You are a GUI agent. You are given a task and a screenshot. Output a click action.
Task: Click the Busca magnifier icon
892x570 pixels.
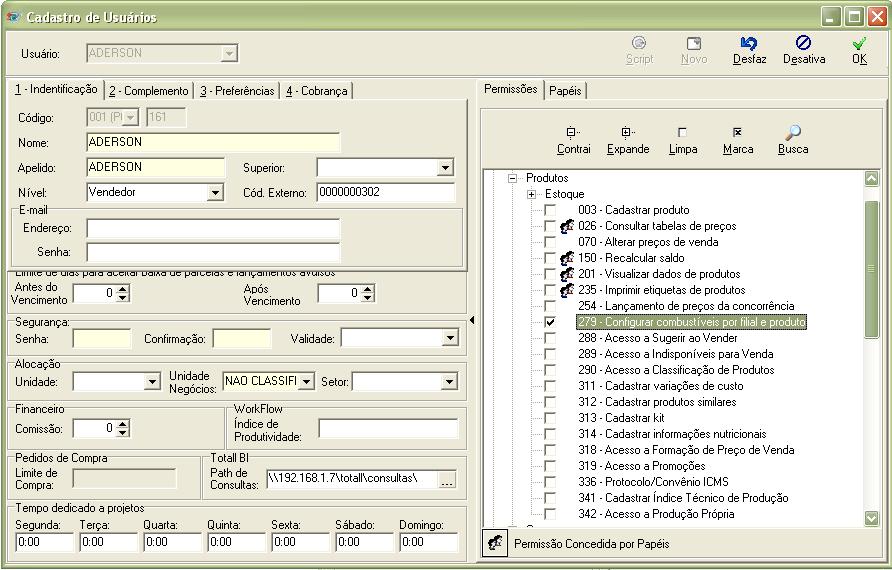(x=792, y=133)
